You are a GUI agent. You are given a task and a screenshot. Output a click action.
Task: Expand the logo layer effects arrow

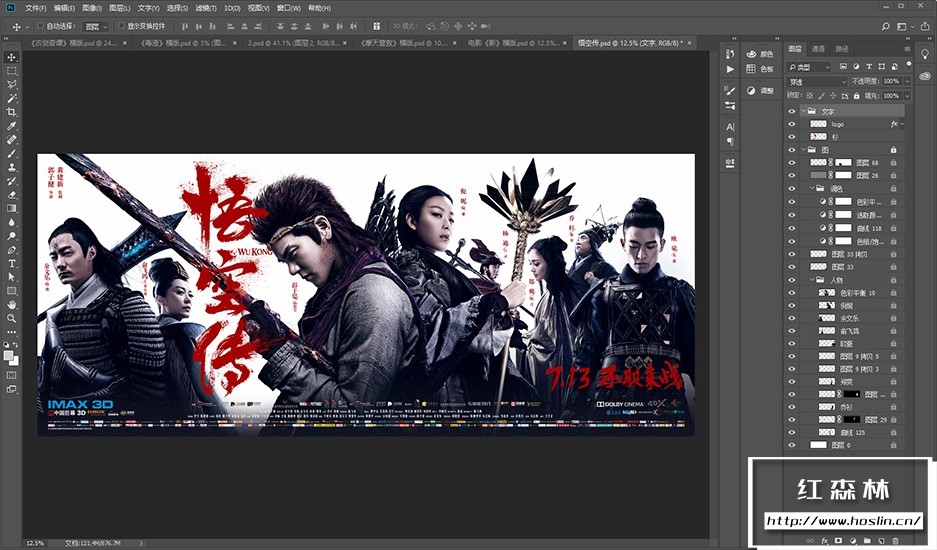[902, 124]
